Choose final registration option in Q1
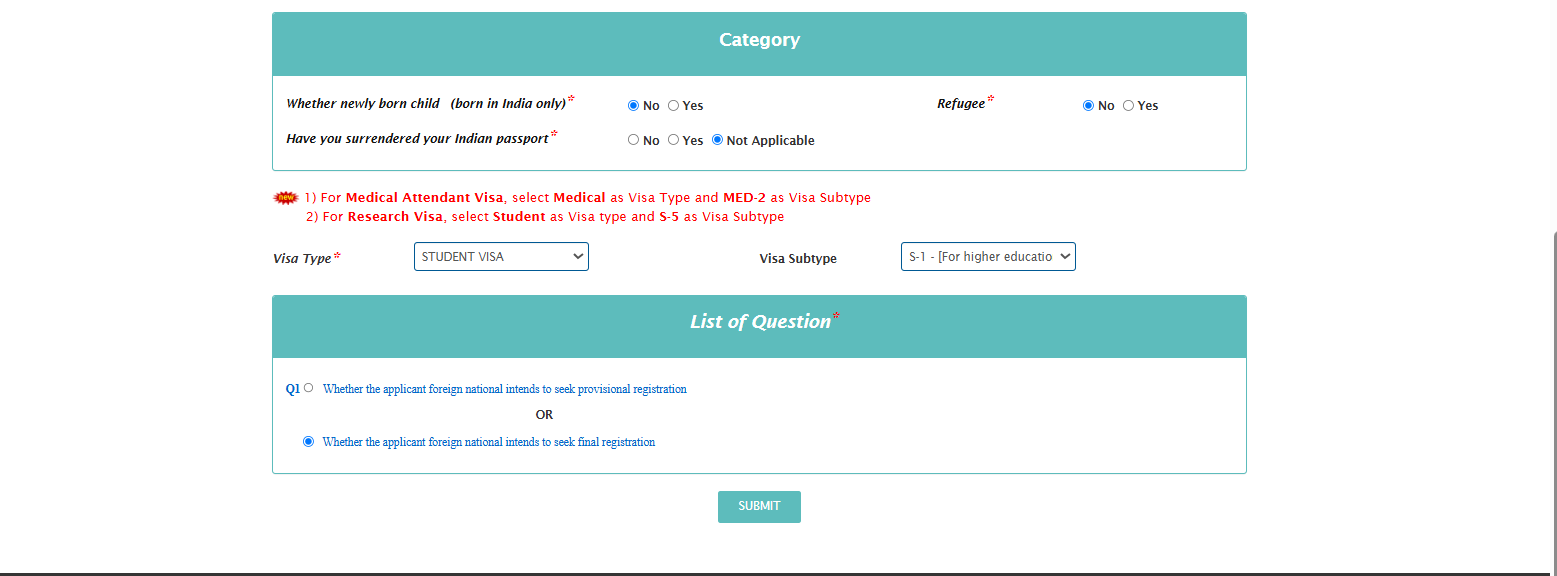Screen dimensions: 1557x576 point(308,441)
